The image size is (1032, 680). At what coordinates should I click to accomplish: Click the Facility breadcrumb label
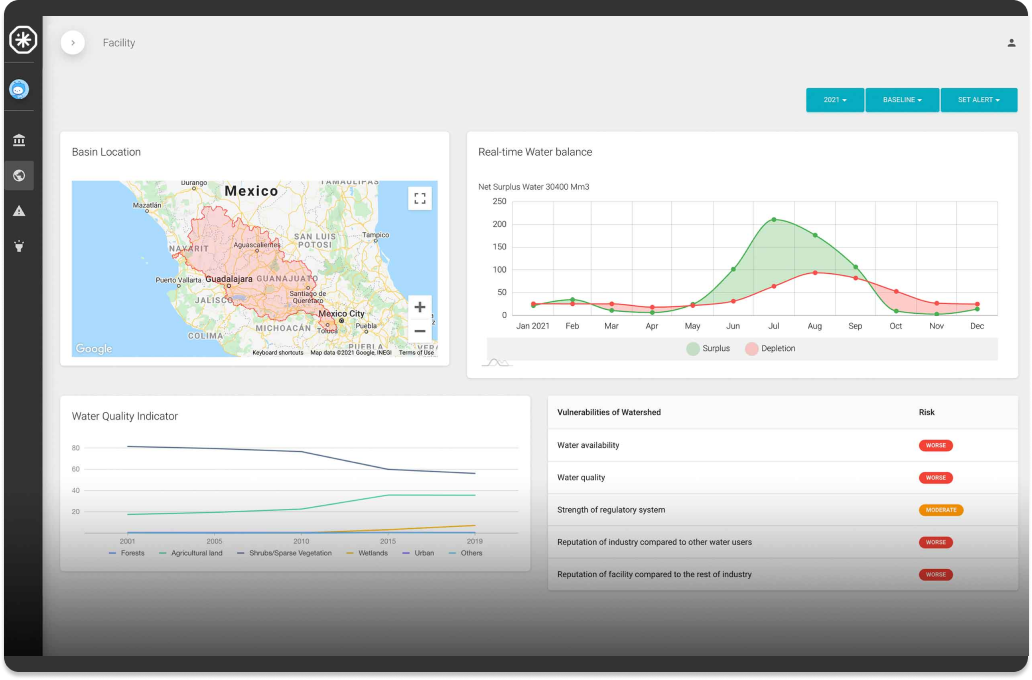[119, 43]
